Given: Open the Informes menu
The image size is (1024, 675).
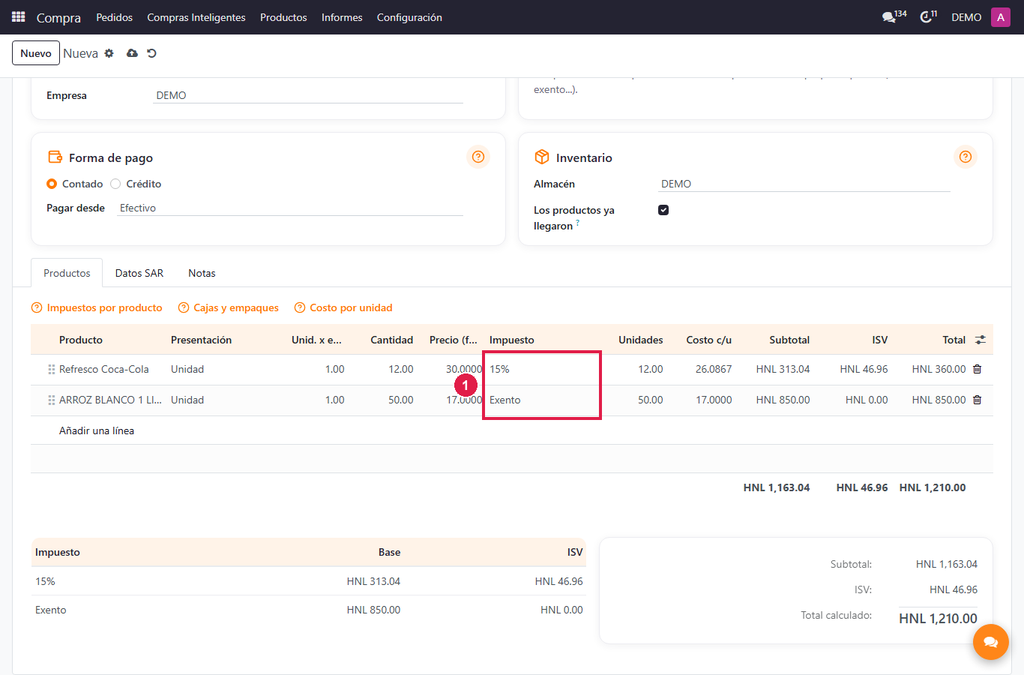Looking at the screenshot, I should click(342, 18).
